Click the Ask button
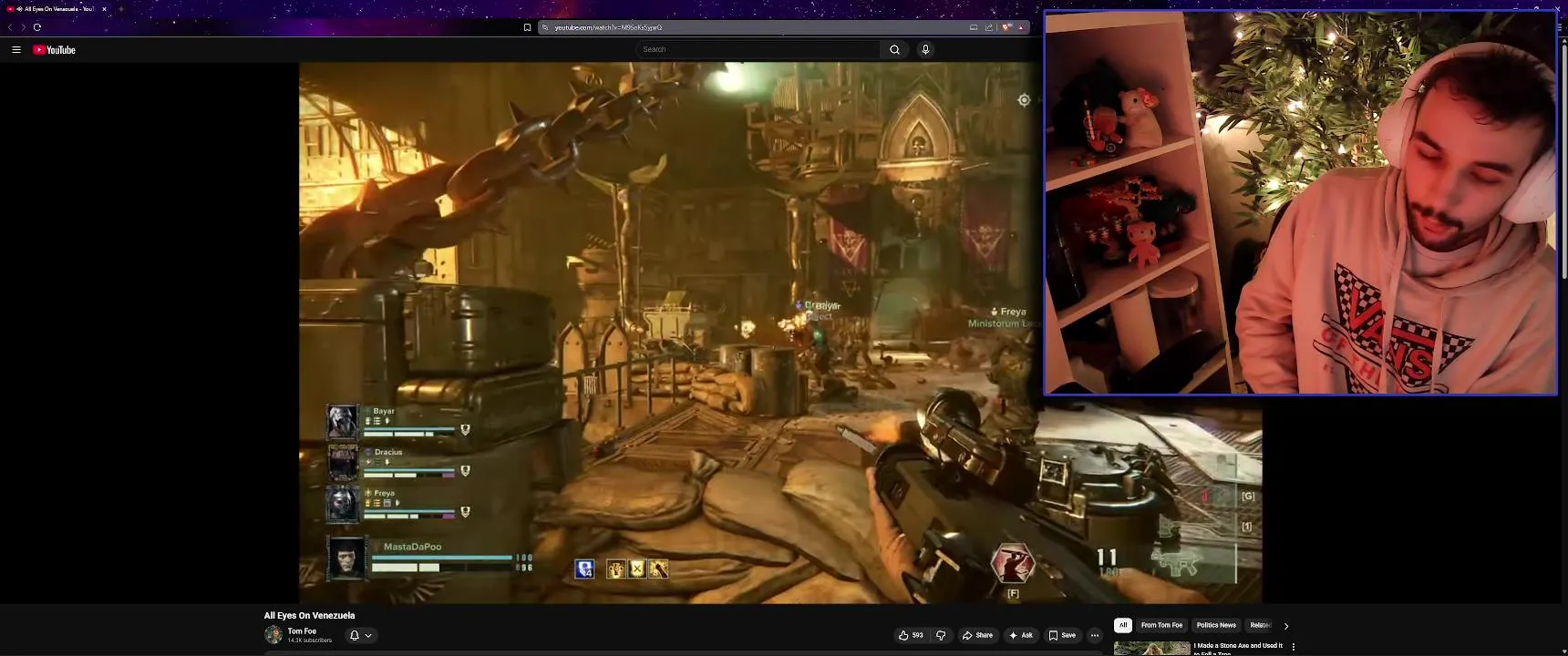This screenshot has height=656, width=1568. 1021,635
